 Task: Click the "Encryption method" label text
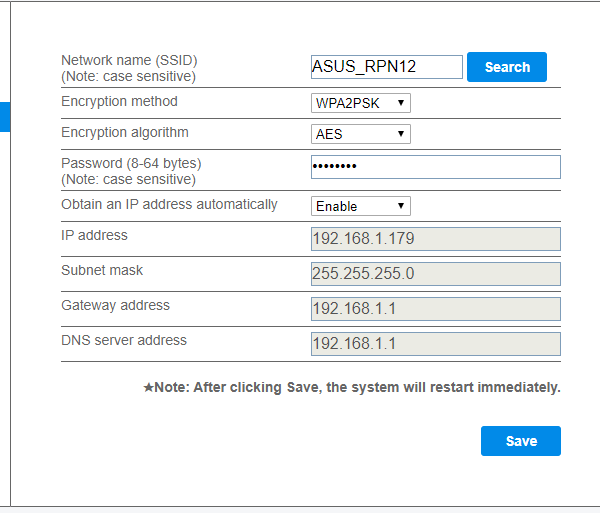[x=119, y=102]
